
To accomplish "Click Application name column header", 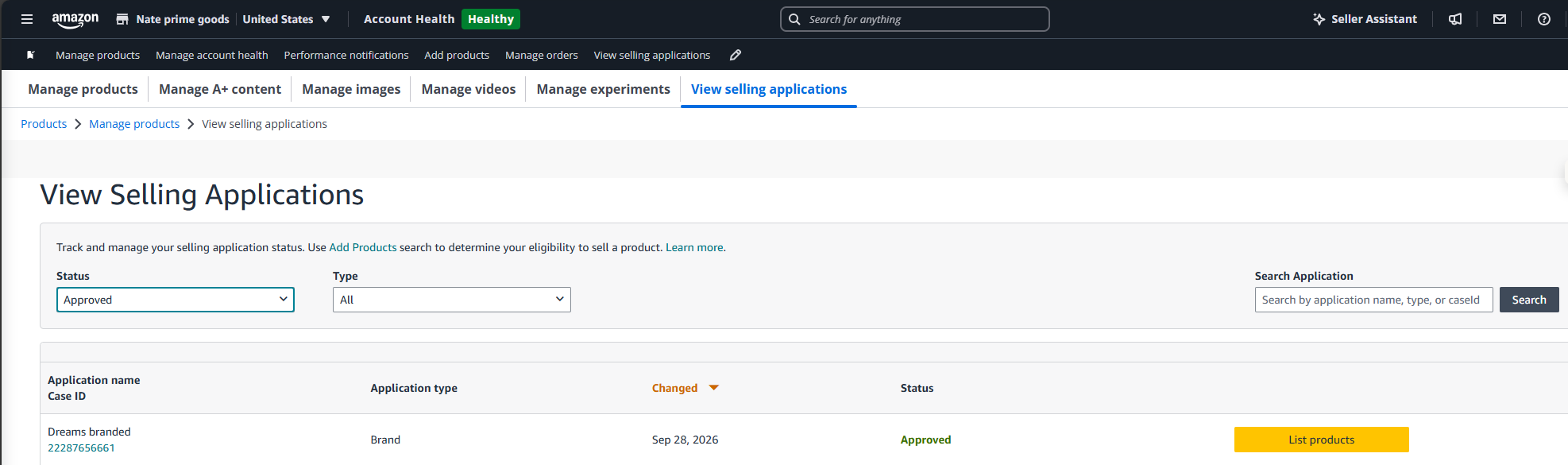I will coord(94,380).
